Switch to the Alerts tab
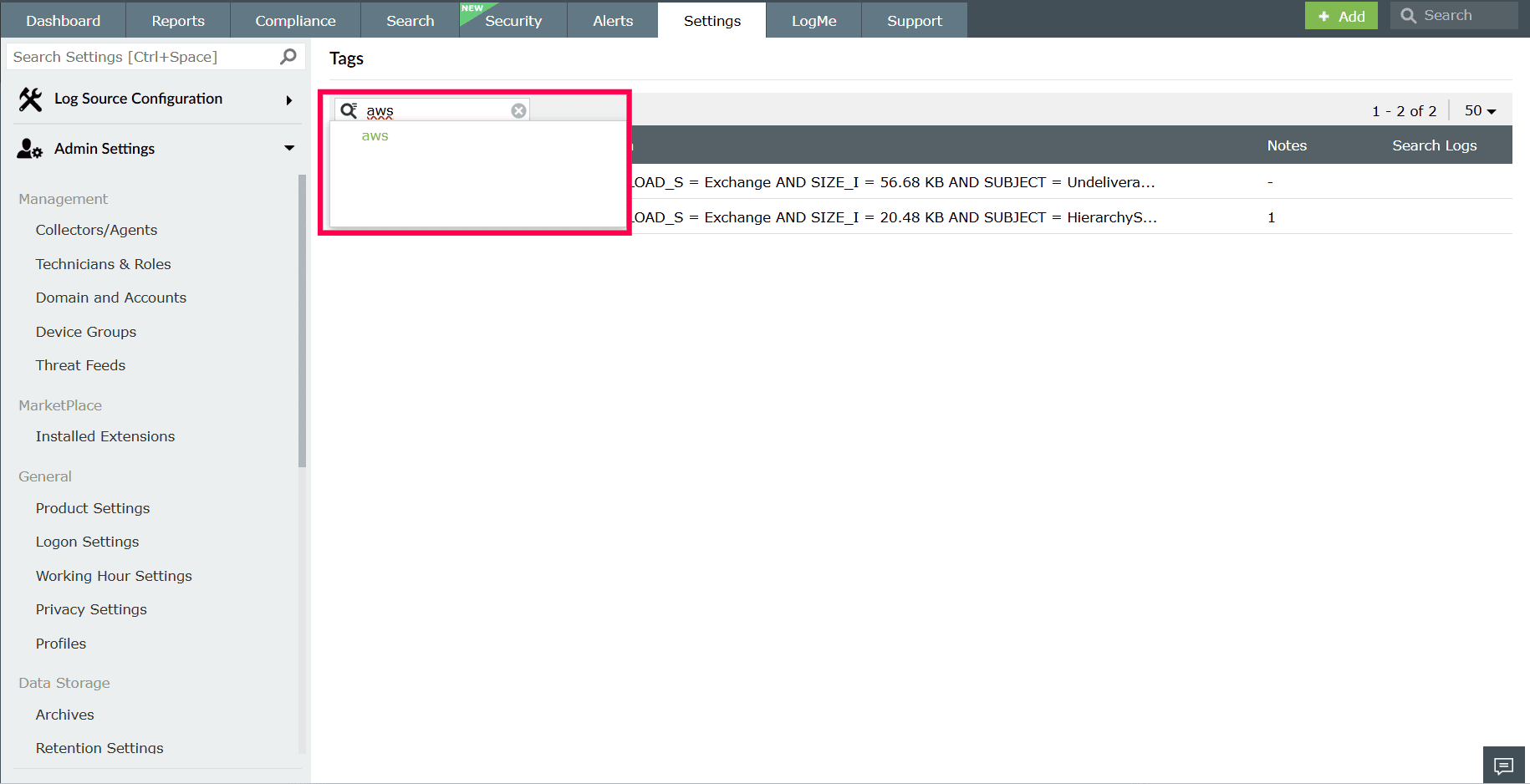This screenshot has height=784, width=1530. point(613,20)
